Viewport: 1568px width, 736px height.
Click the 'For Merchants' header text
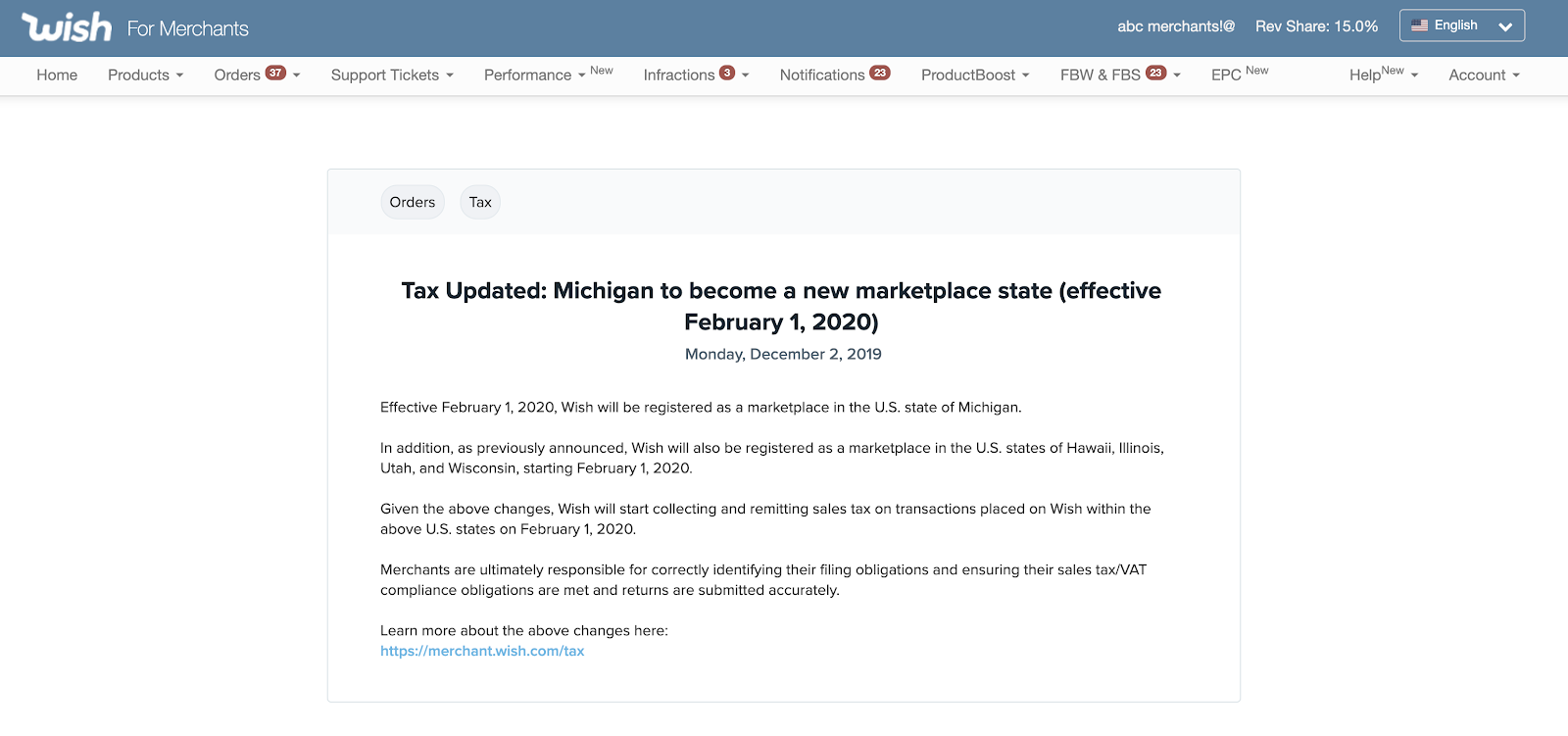click(188, 28)
